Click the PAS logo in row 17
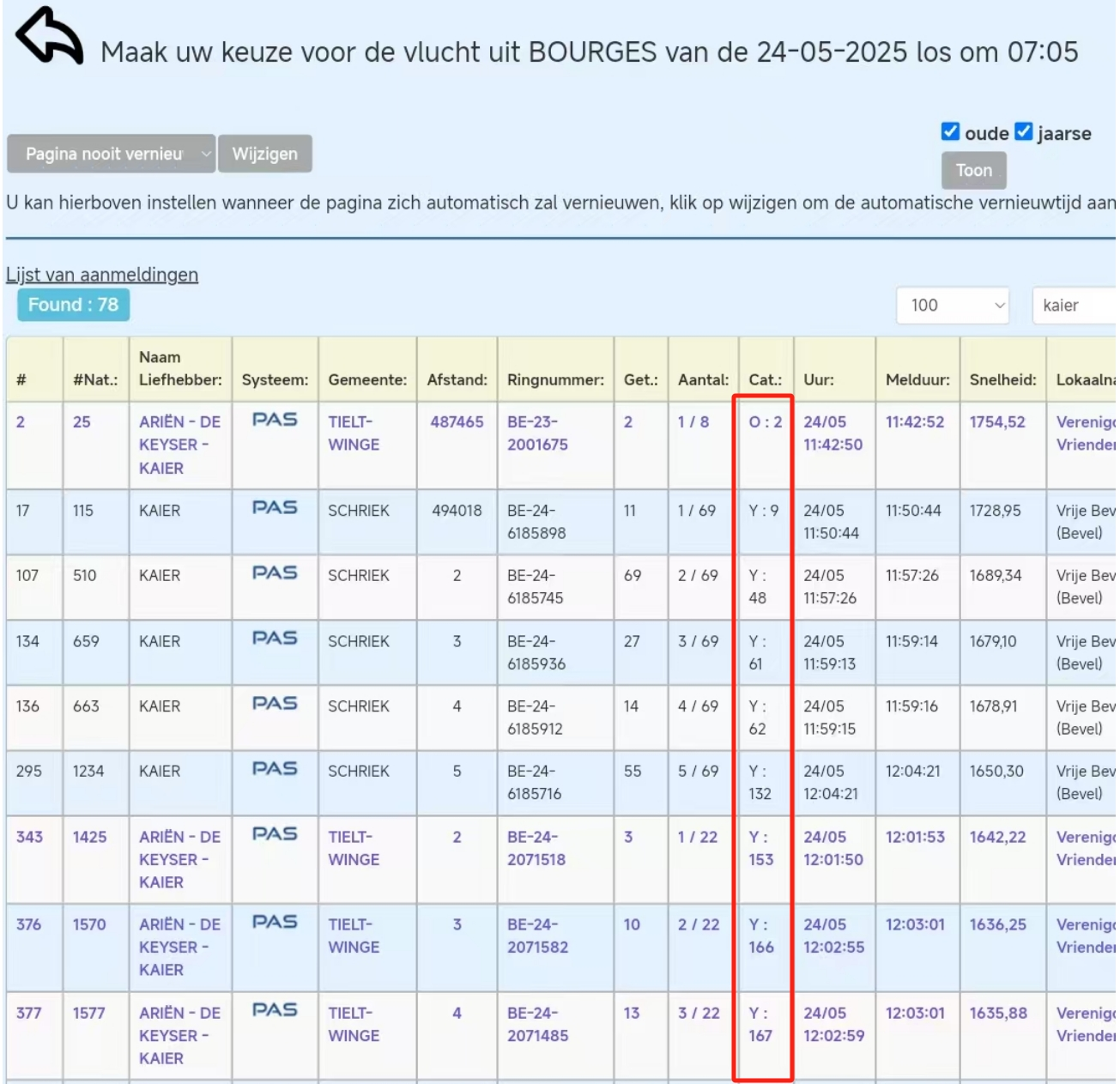1120x1084 pixels. pyautogui.click(x=275, y=508)
